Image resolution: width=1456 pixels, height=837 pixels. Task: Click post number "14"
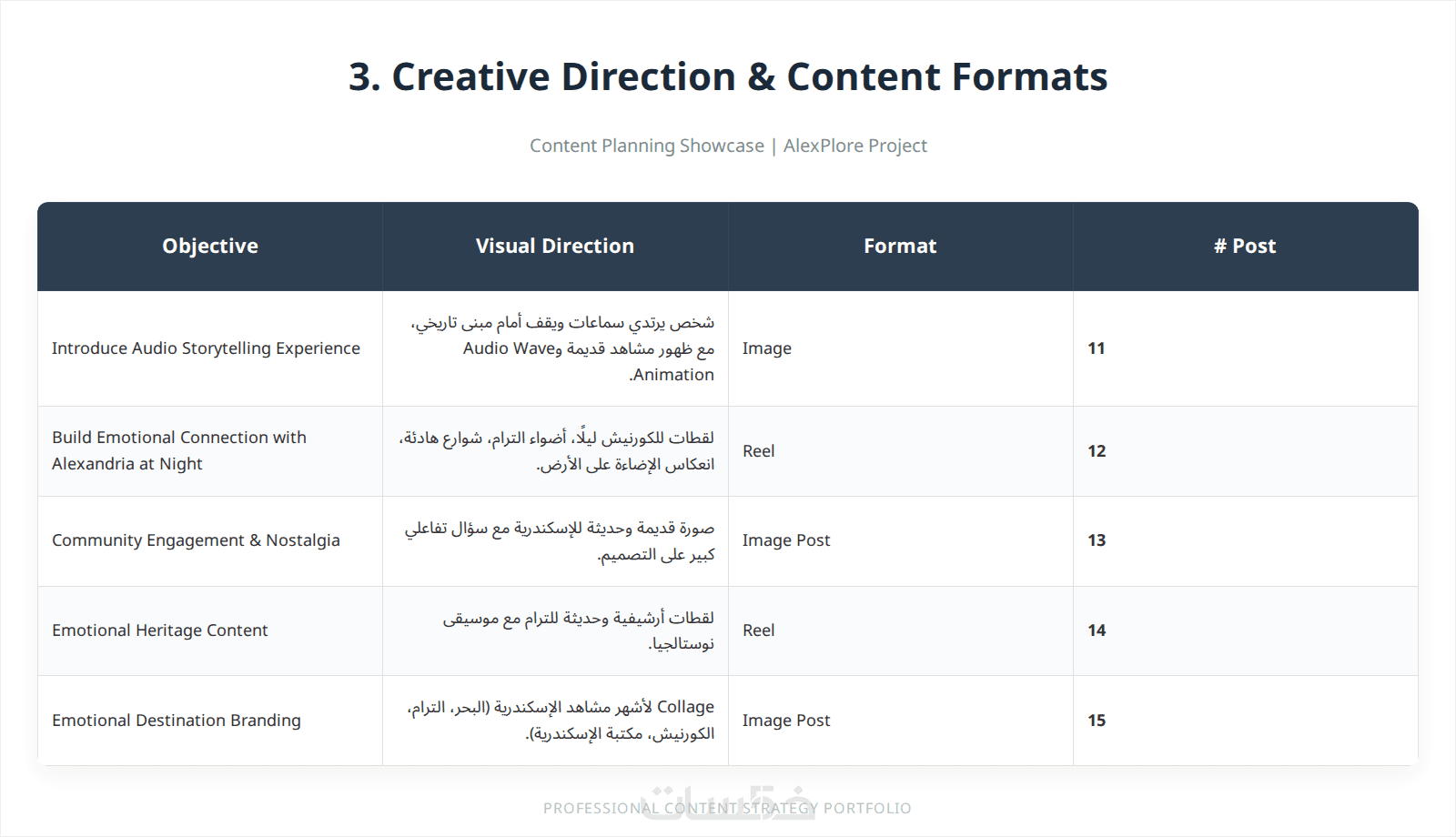pos(1097,630)
